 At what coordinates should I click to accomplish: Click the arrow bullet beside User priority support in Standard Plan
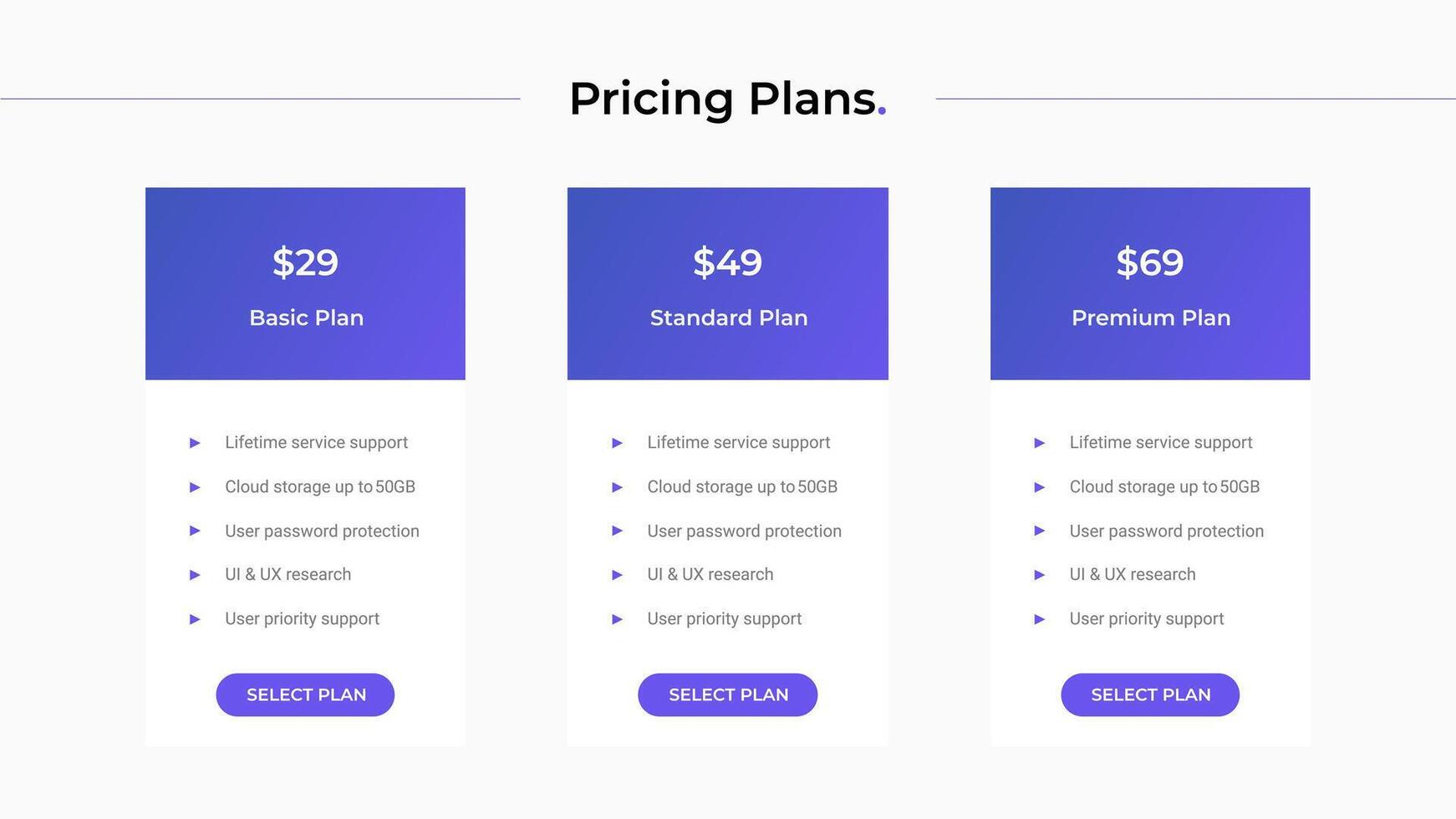pos(619,619)
